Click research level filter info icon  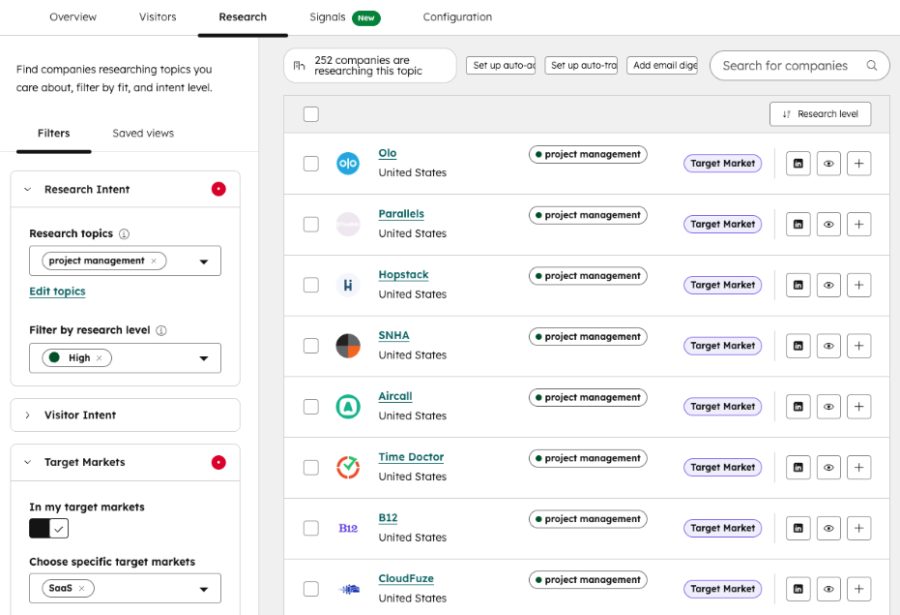tap(161, 330)
